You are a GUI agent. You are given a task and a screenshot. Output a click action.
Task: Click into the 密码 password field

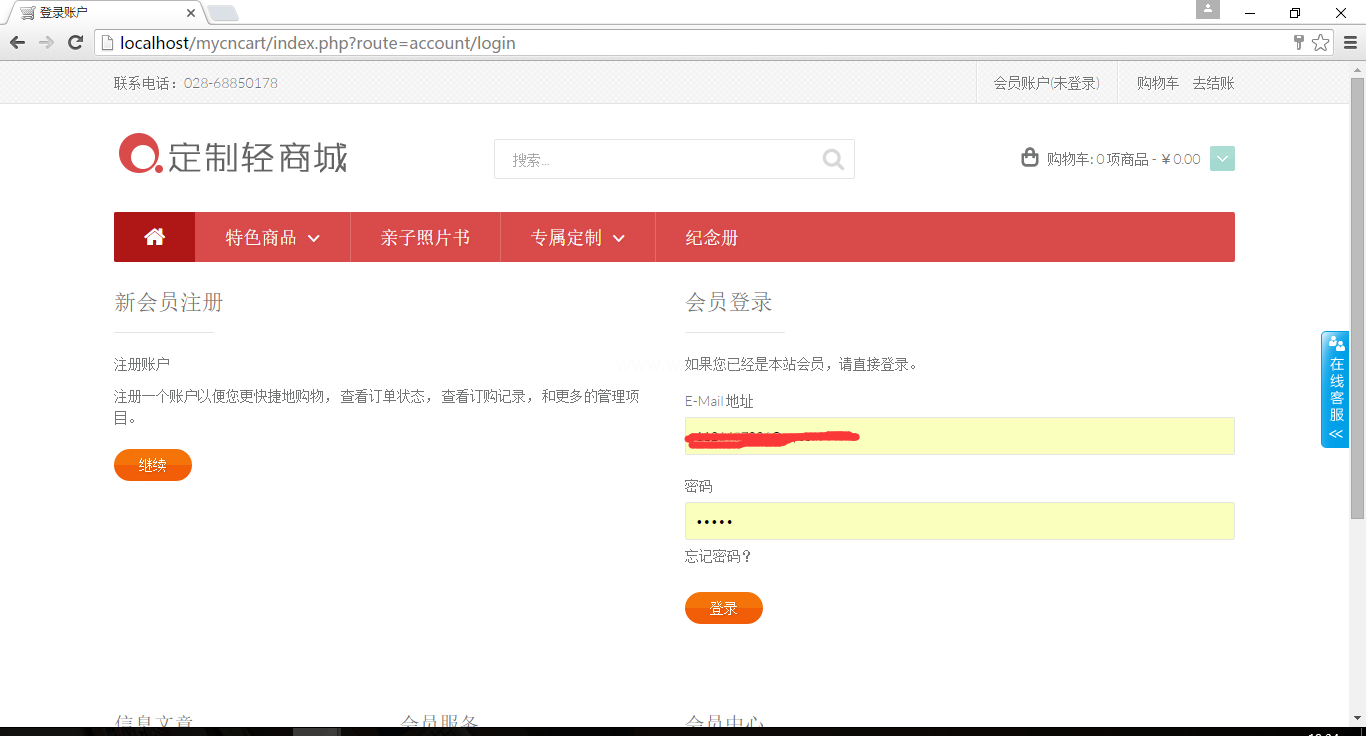pos(959,521)
